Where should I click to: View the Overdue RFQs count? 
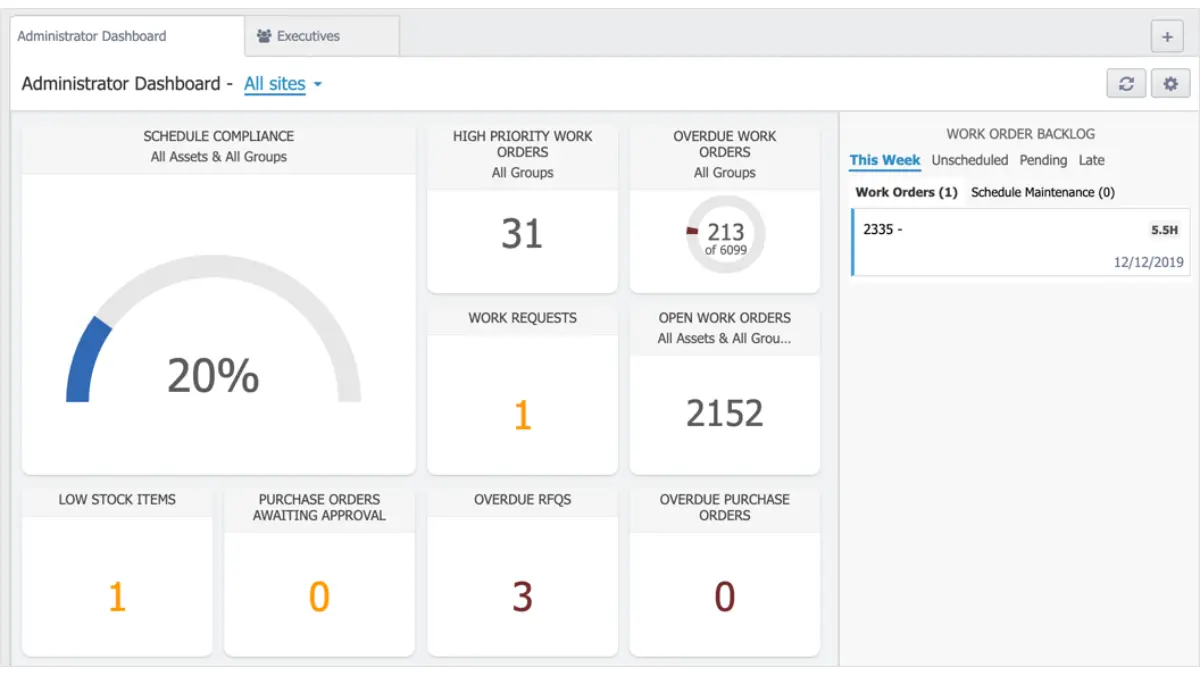(x=522, y=595)
